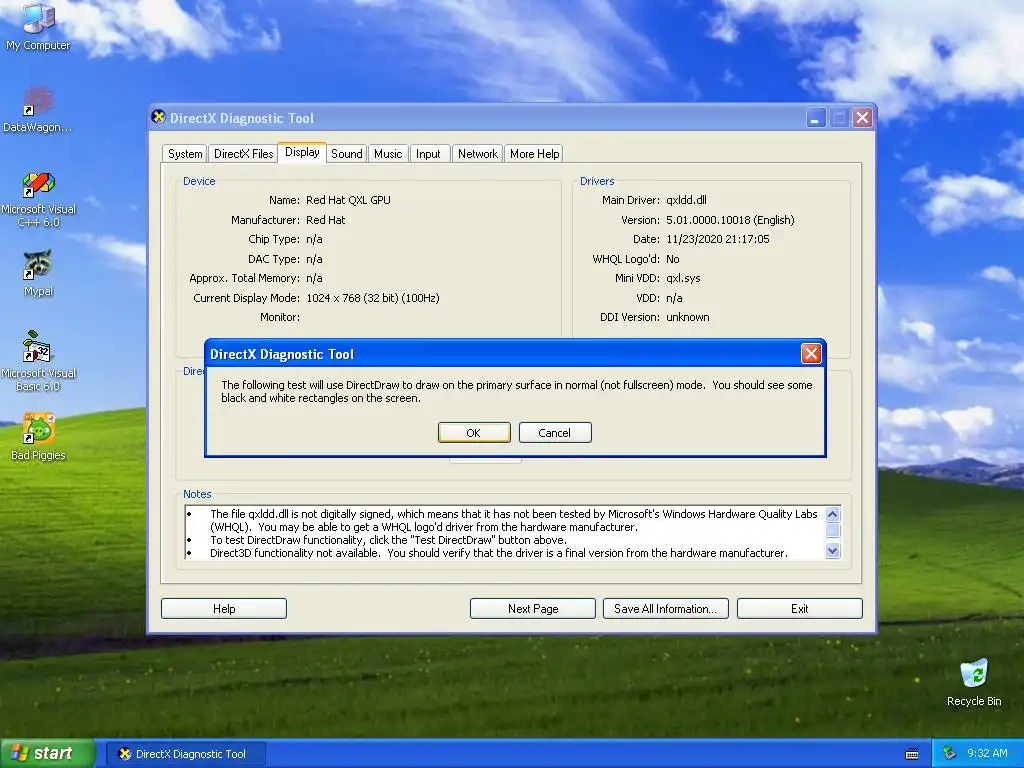
Task: Click the Notes scrollbar thumb
Action: 832,530
